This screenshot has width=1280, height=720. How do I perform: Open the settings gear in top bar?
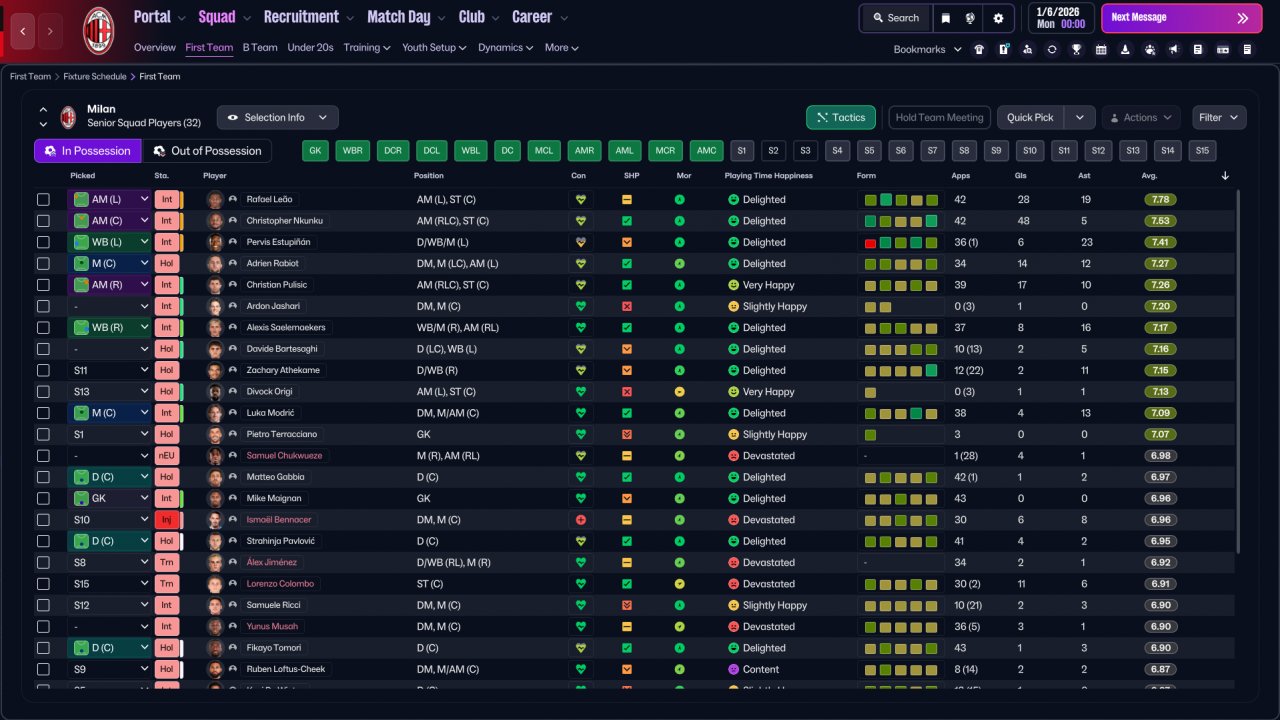998,18
